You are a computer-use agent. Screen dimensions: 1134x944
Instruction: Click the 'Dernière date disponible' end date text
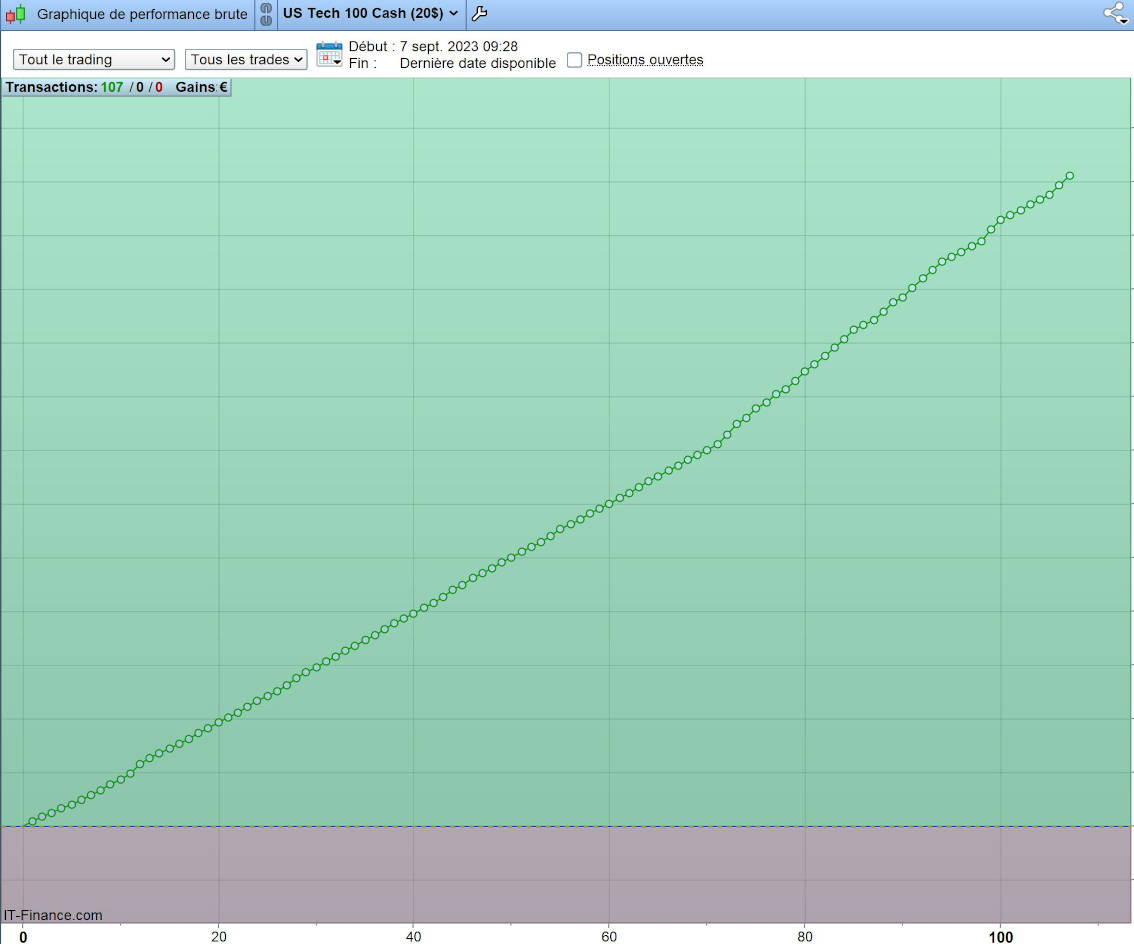point(478,63)
